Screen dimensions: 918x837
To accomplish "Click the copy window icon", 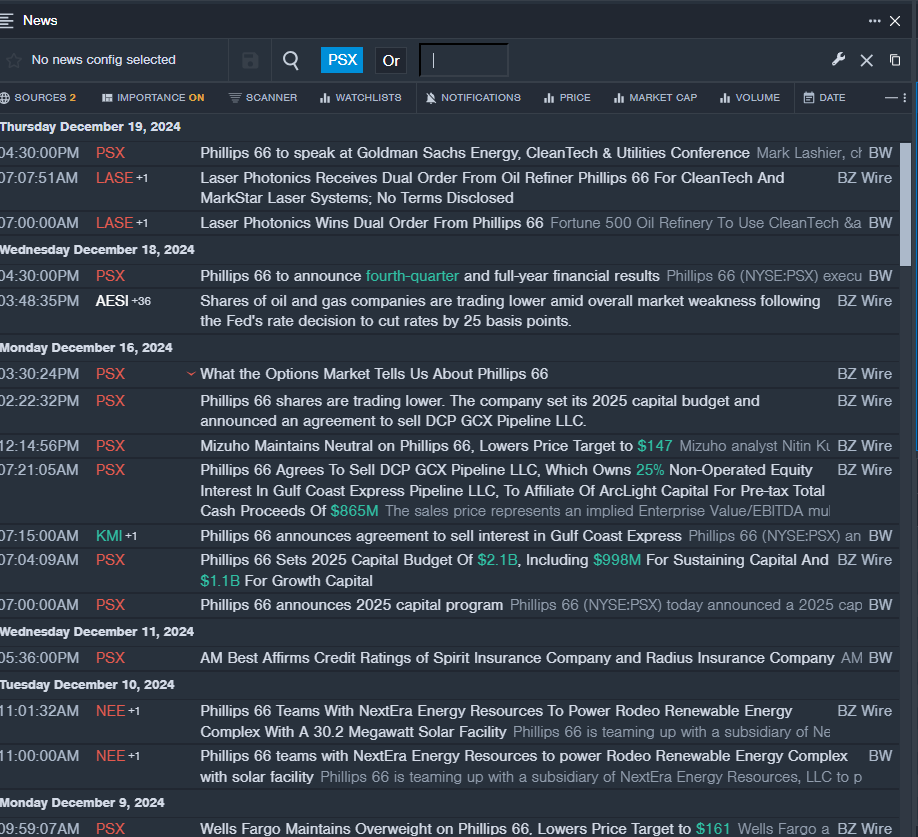I will tap(895, 60).
